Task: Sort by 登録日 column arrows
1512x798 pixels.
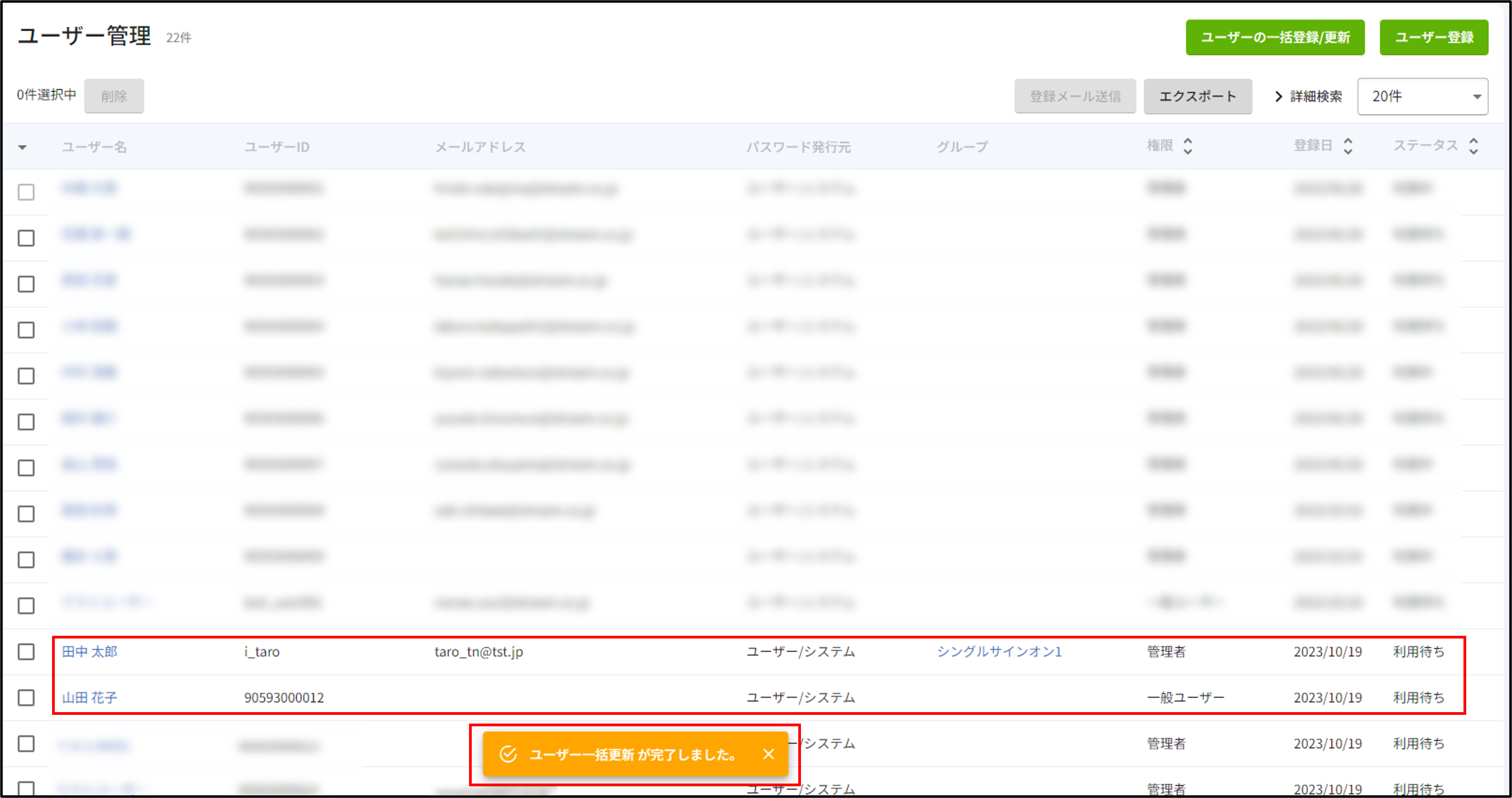Action: pyautogui.click(x=1348, y=146)
